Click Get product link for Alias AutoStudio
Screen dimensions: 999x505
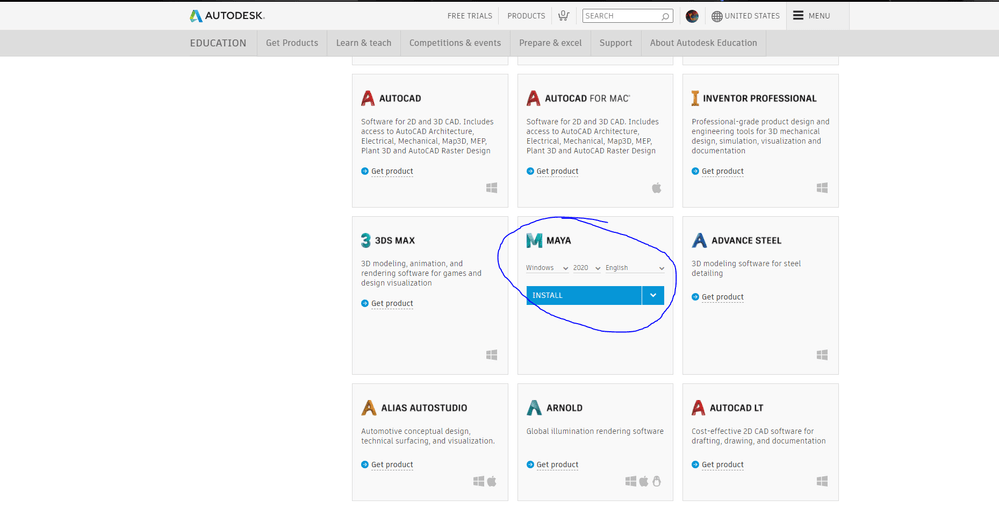(392, 465)
